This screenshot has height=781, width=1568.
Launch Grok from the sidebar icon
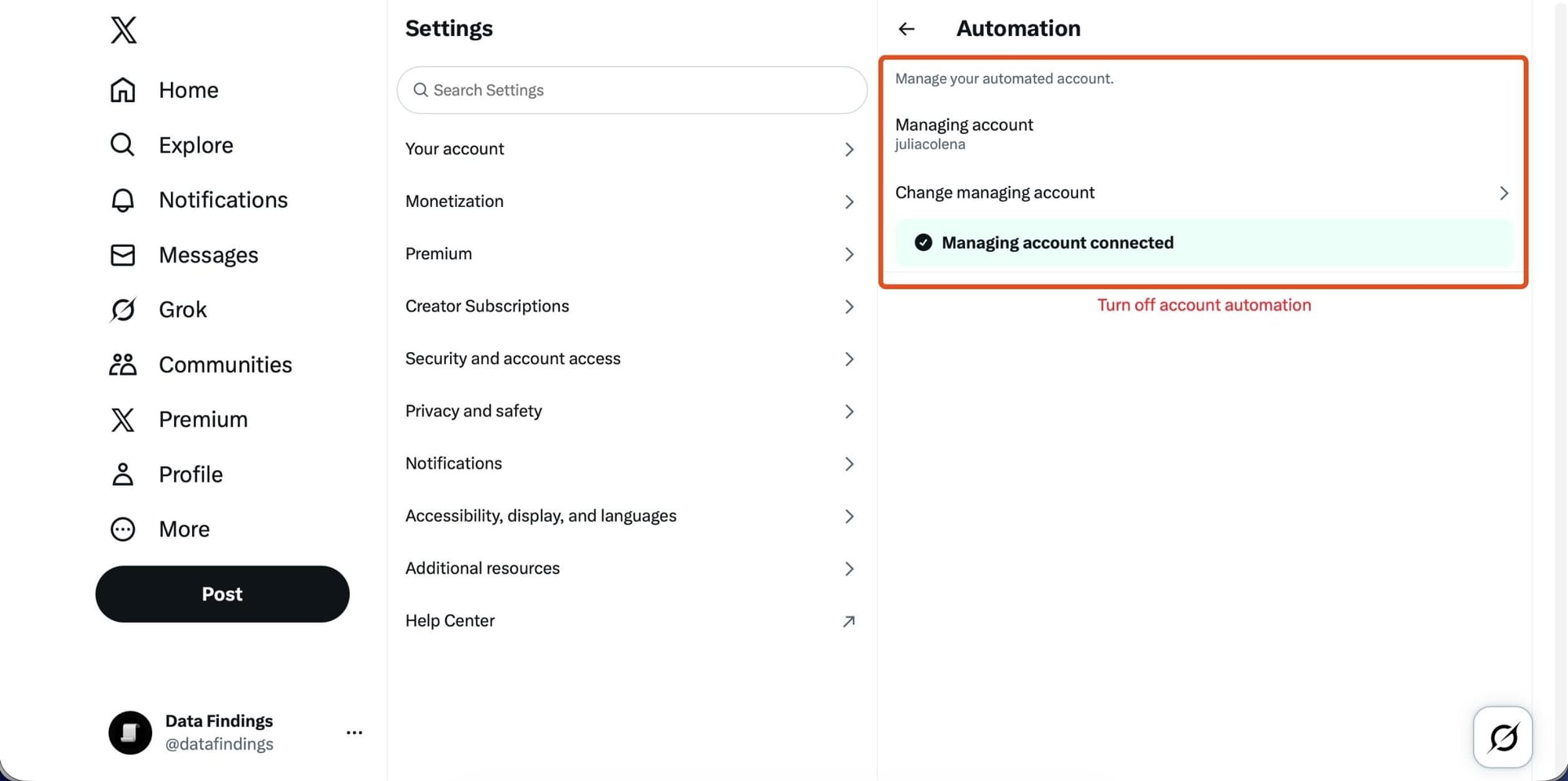[x=123, y=310]
